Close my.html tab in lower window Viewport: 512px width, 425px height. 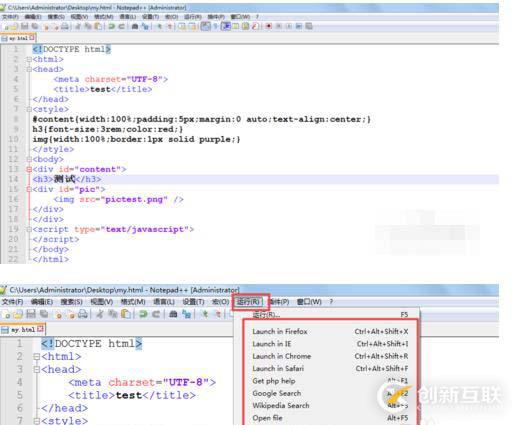40,329
